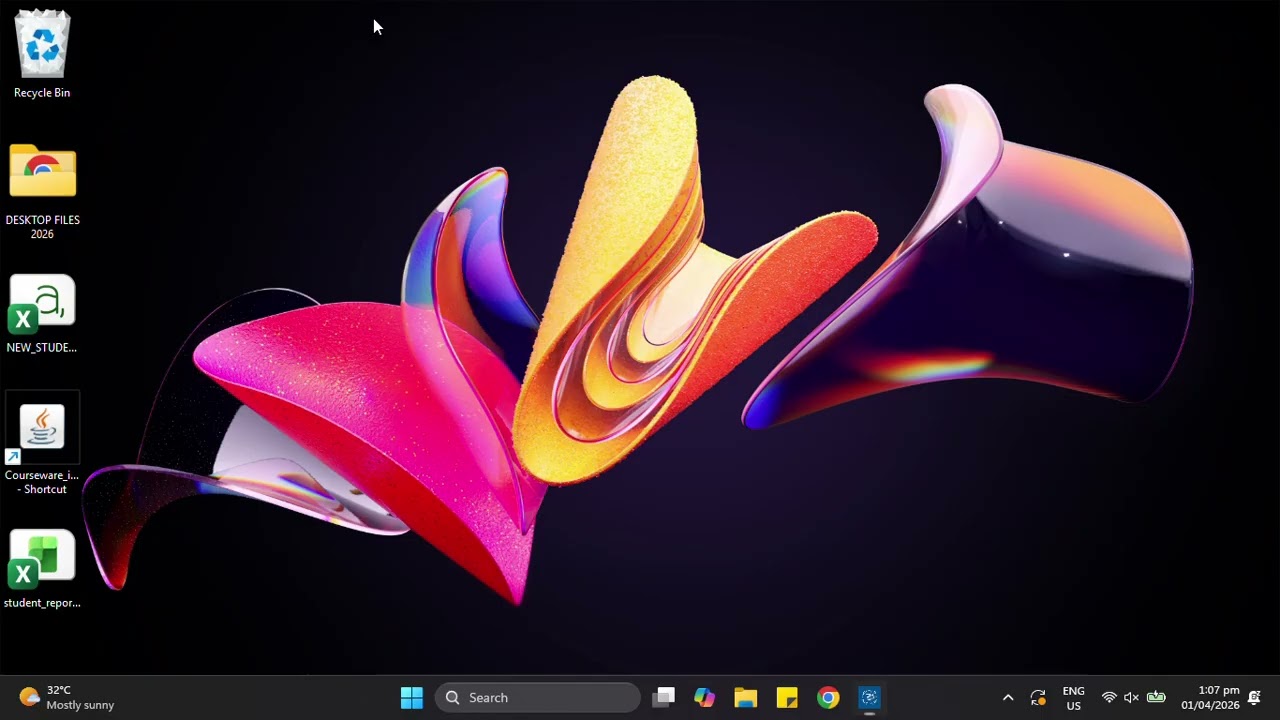Click the 'DESKTOP FILES 2026' label text

pyautogui.click(x=42, y=227)
